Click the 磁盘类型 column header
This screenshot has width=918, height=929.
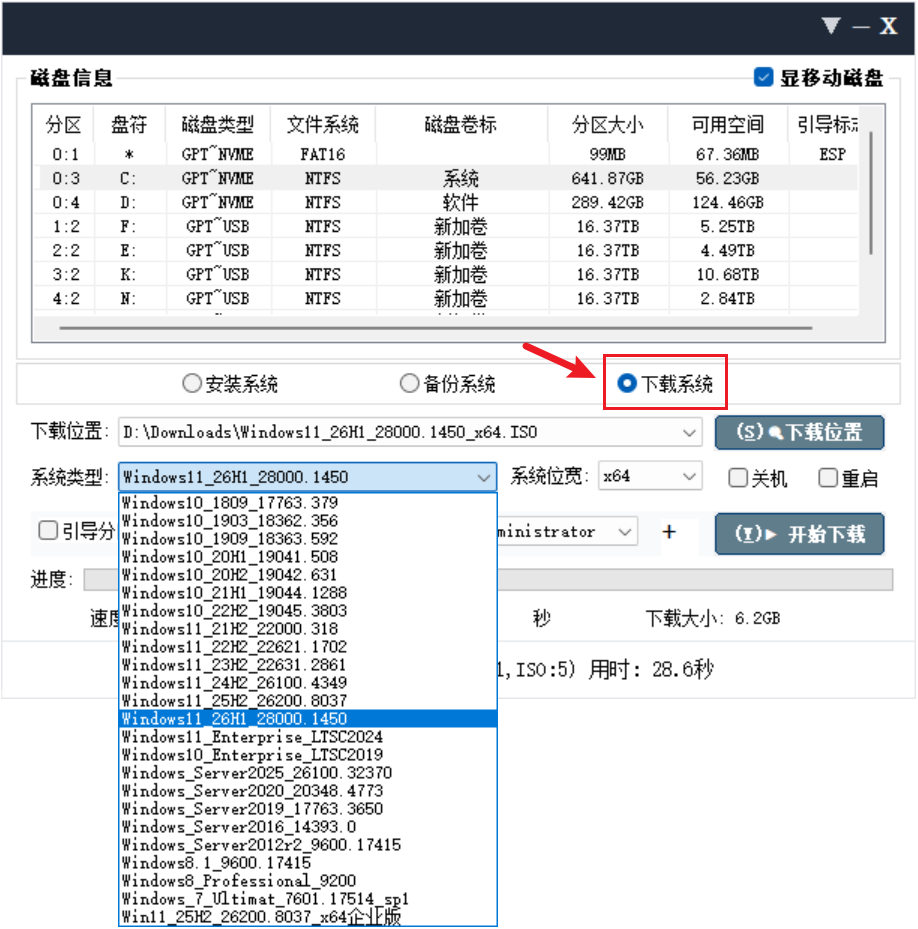[x=217, y=124]
